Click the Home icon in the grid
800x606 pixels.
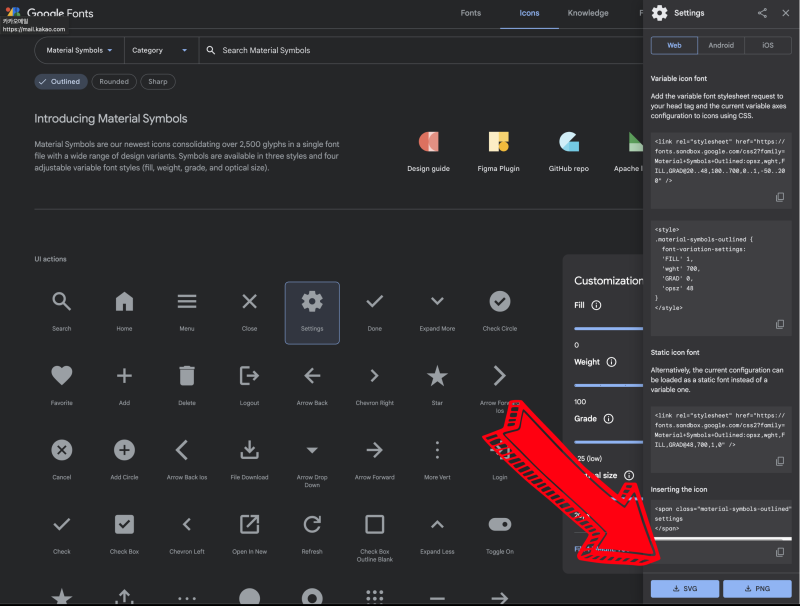[124, 302]
